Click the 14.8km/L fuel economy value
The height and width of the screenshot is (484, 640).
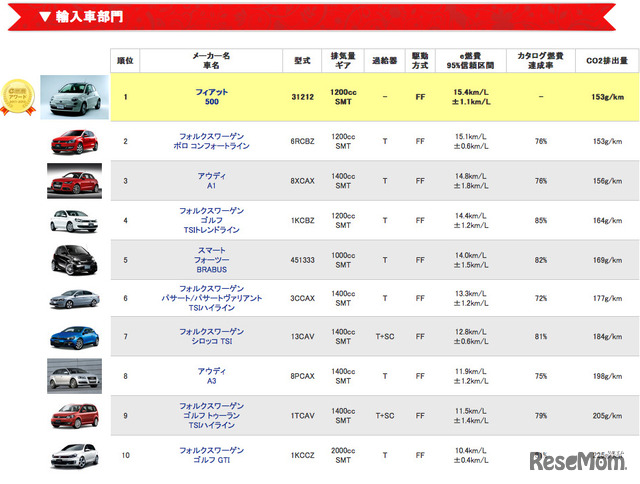pyautogui.click(x=471, y=176)
